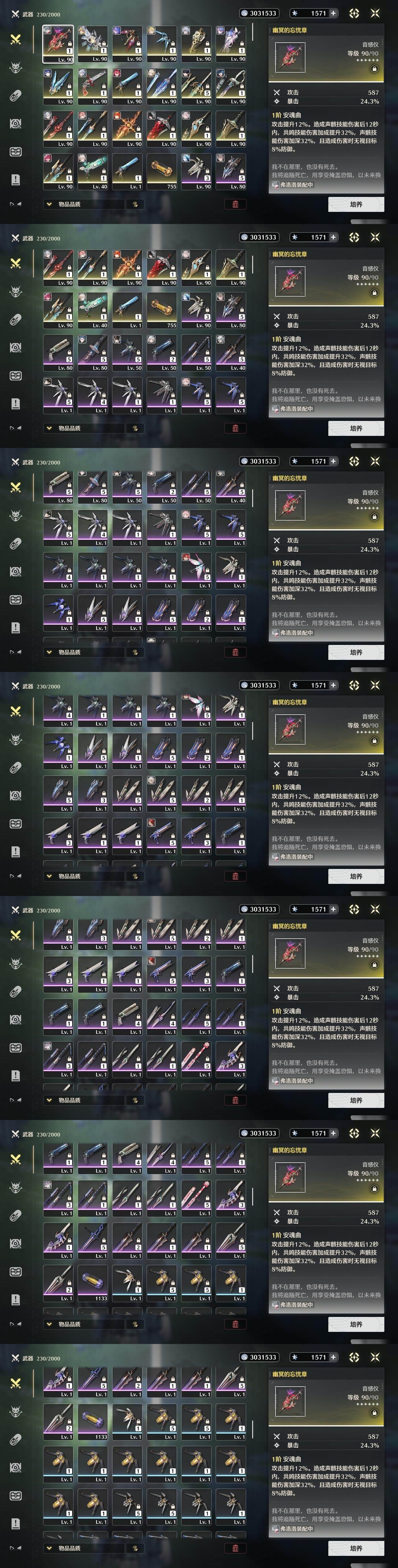Switch to the echoes tab icon in sidebar

[x=16, y=67]
